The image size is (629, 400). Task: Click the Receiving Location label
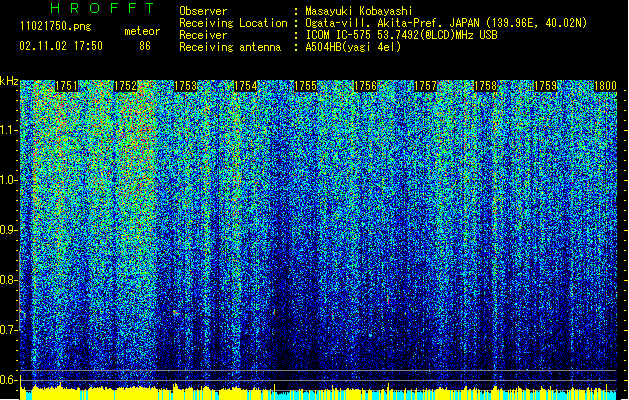(x=233, y=23)
